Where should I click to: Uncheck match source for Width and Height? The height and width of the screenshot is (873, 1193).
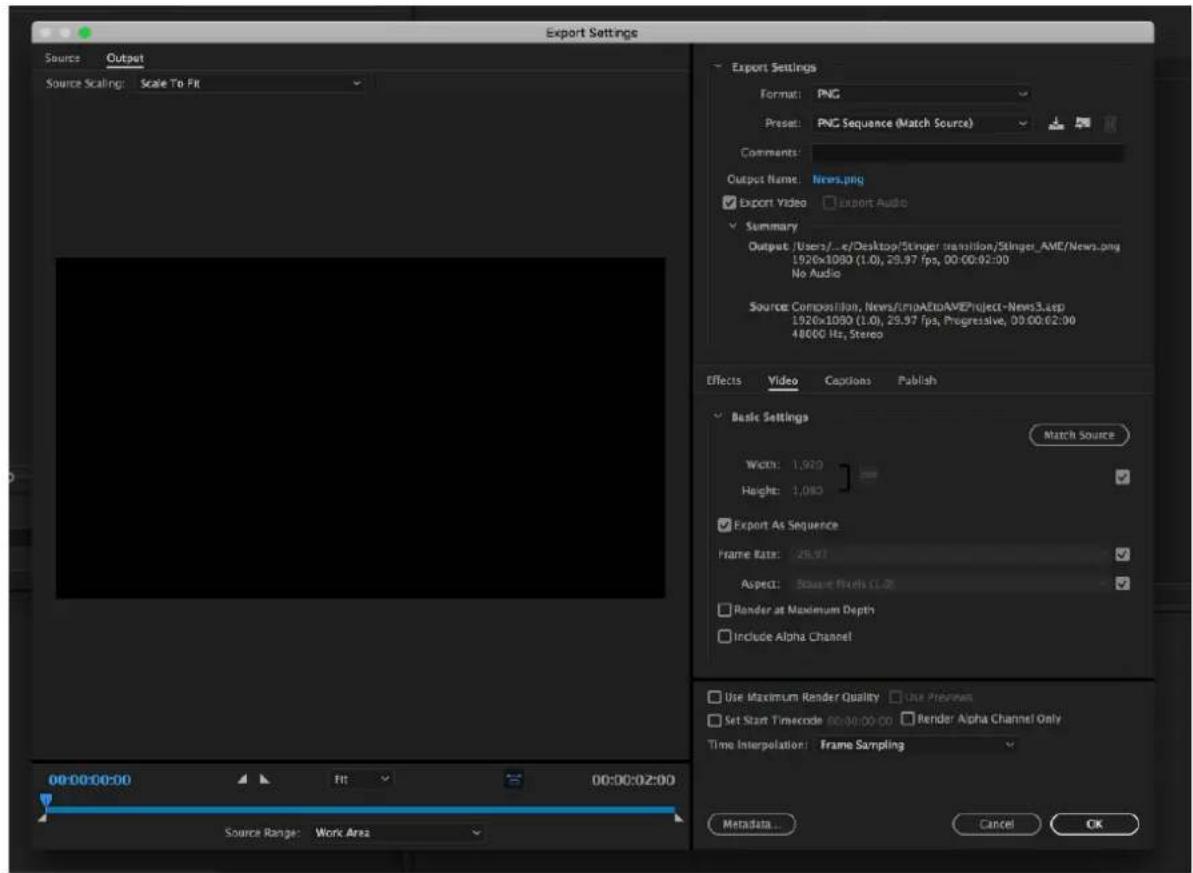pyautogui.click(x=1122, y=476)
